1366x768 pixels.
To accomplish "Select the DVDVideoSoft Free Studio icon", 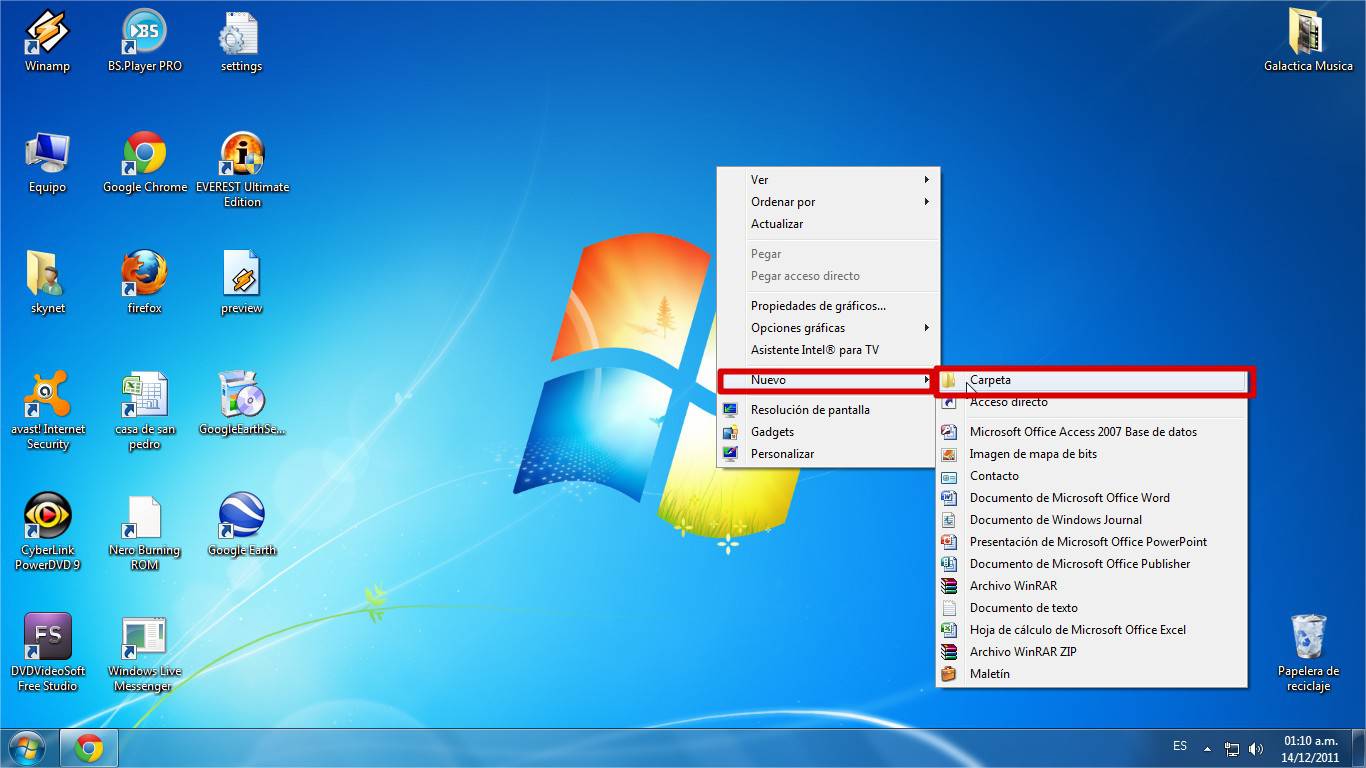I will point(47,638).
